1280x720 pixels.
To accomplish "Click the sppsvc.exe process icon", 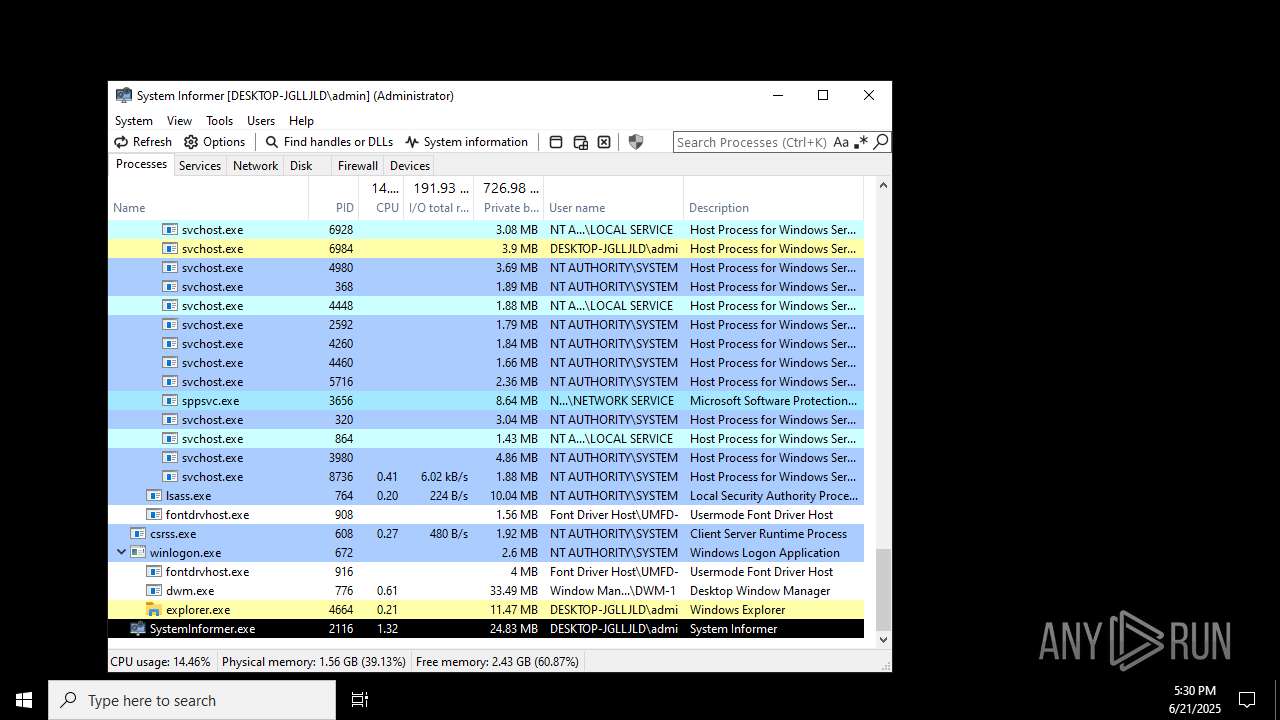I will (x=170, y=401).
